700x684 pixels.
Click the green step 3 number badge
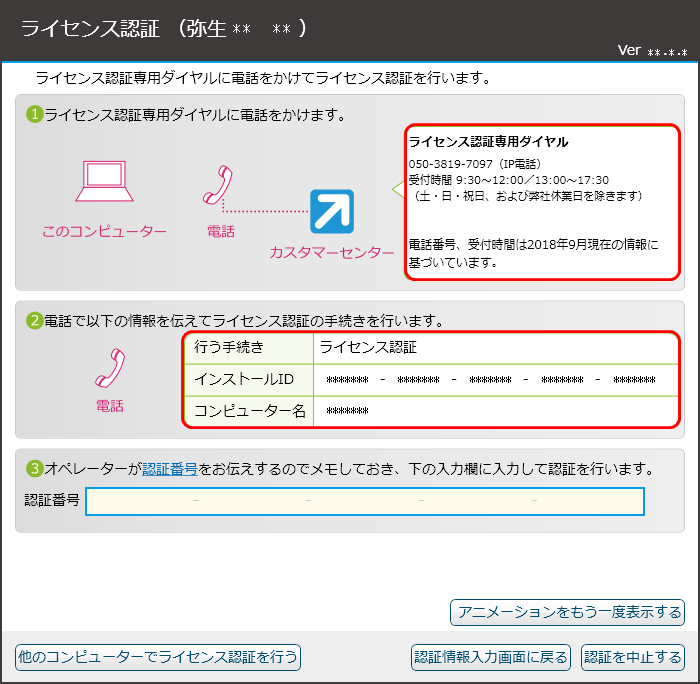pos(34,468)
